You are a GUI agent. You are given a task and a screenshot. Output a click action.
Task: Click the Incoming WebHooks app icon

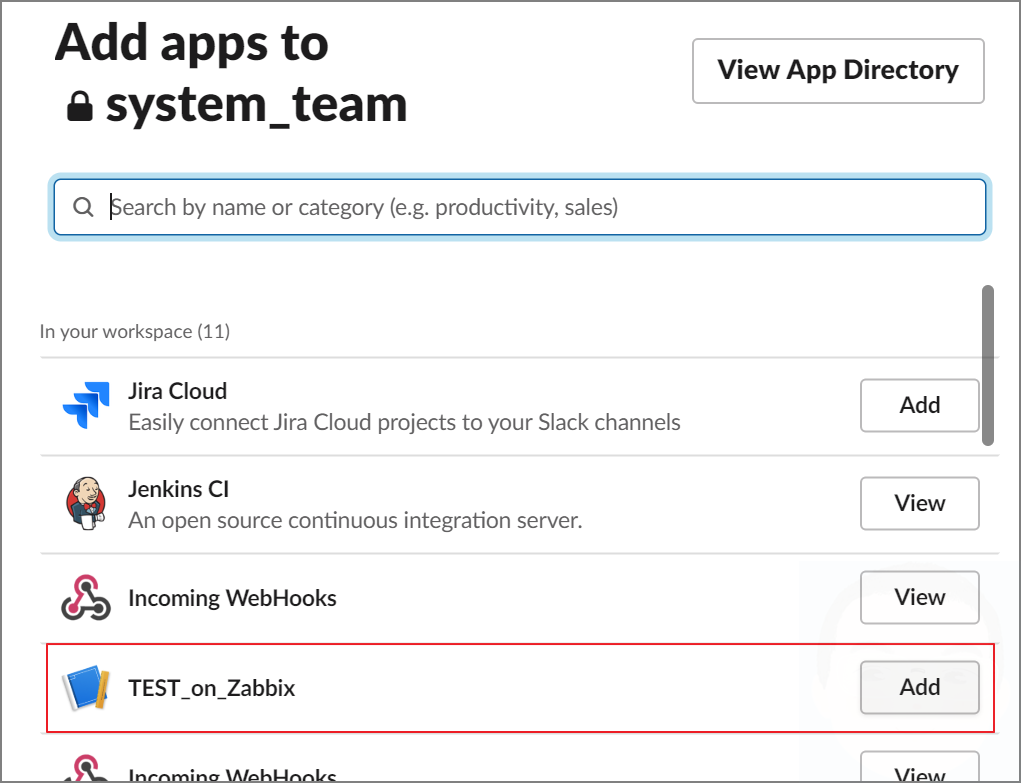[88, 597]
